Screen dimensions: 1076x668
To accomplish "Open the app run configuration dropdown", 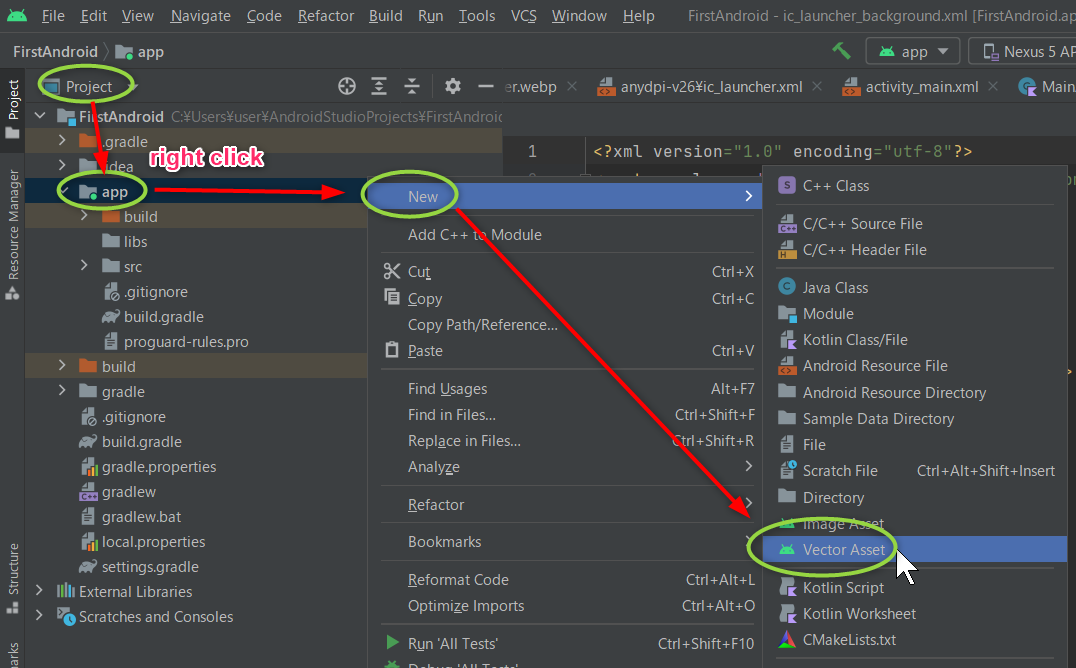I will tap(912, 50).
